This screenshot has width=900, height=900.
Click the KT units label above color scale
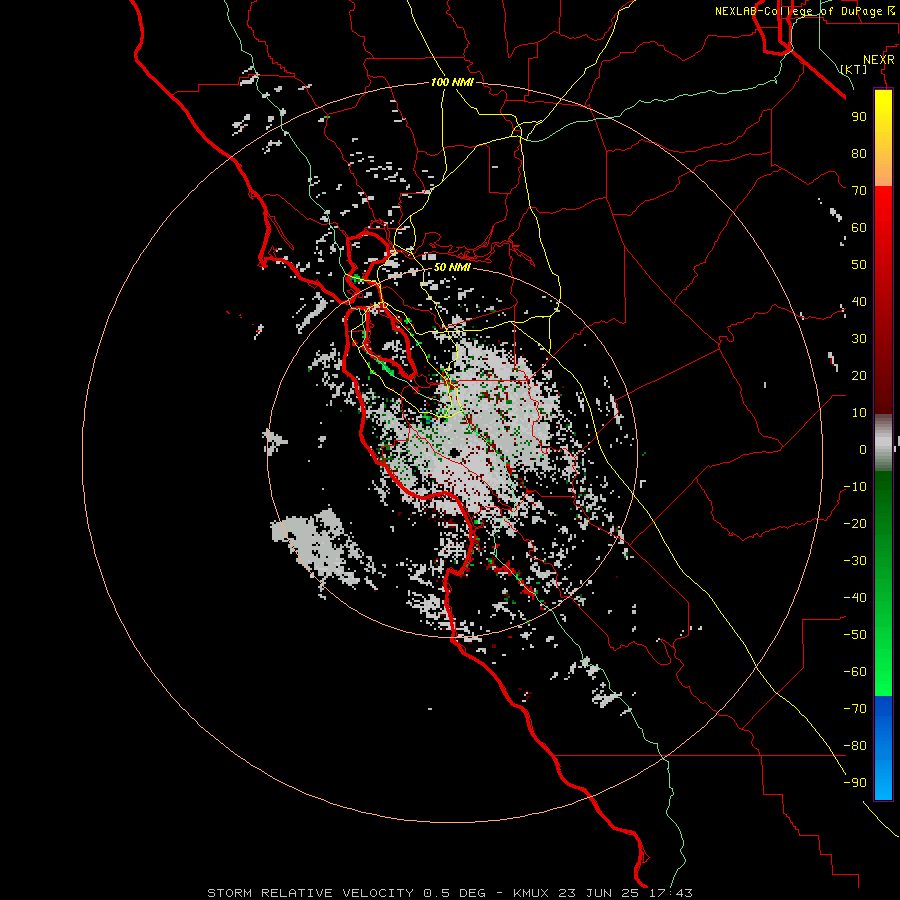coord(854,69)
